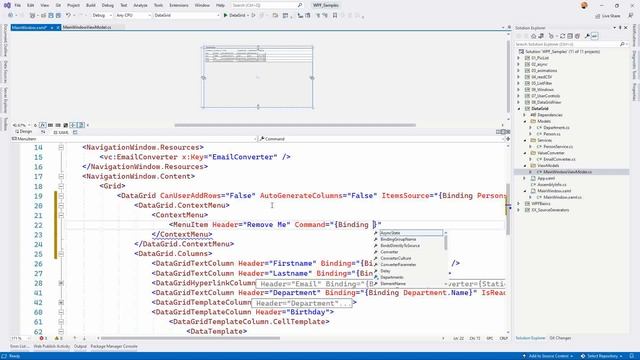Open the Build menu
The height and width of the screenshot is (360, 640).
pos(91,5)
